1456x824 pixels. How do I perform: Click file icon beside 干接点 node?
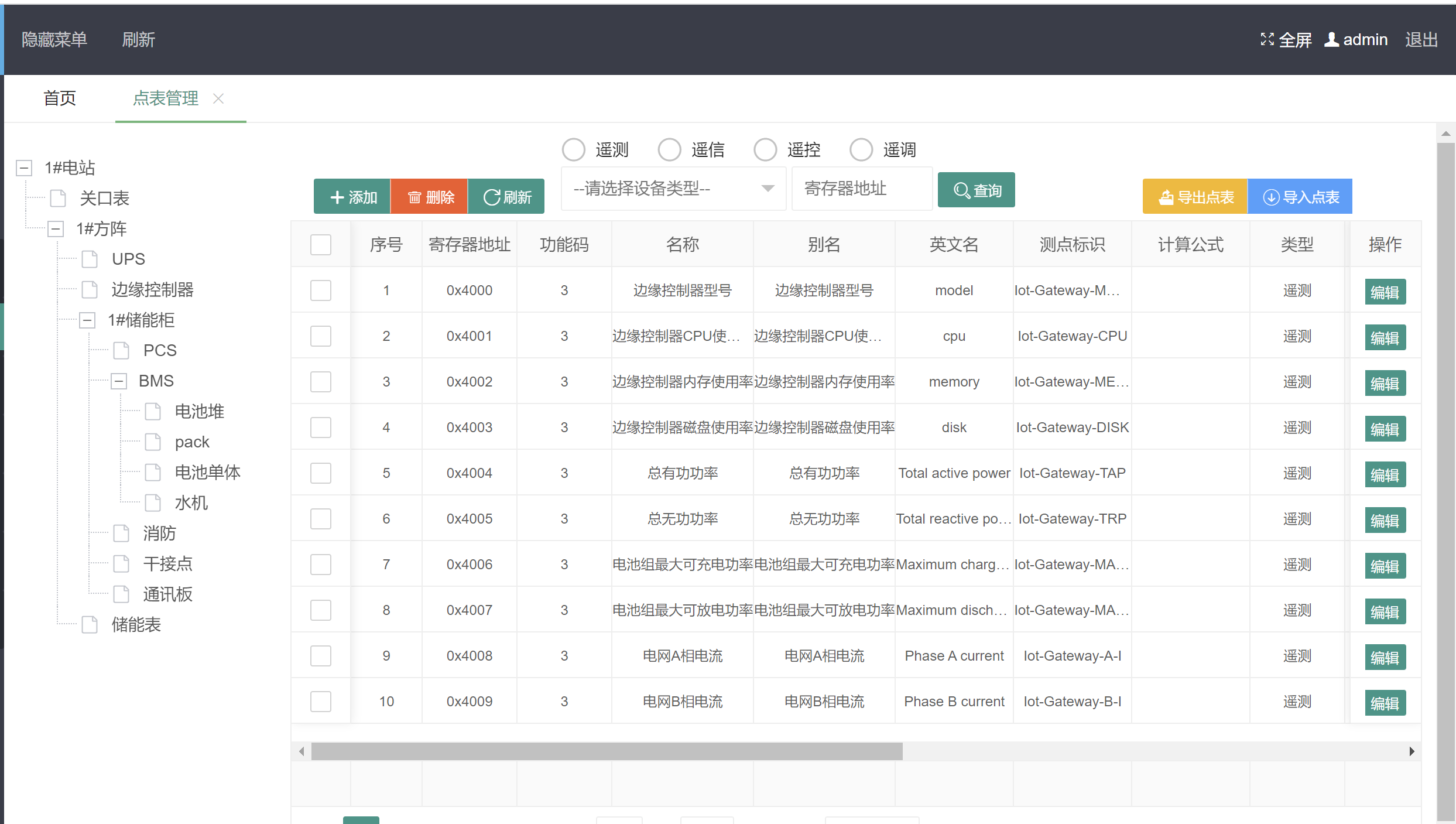pos(121,563)
